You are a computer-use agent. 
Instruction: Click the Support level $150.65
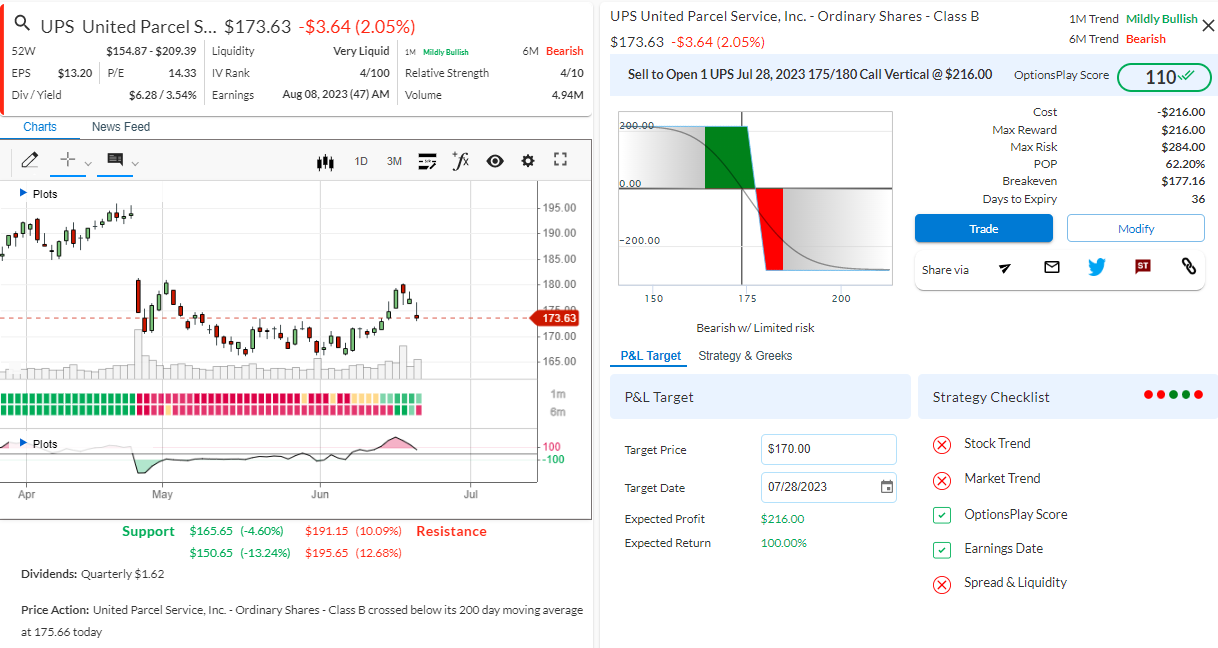click(x=211, y=553)
